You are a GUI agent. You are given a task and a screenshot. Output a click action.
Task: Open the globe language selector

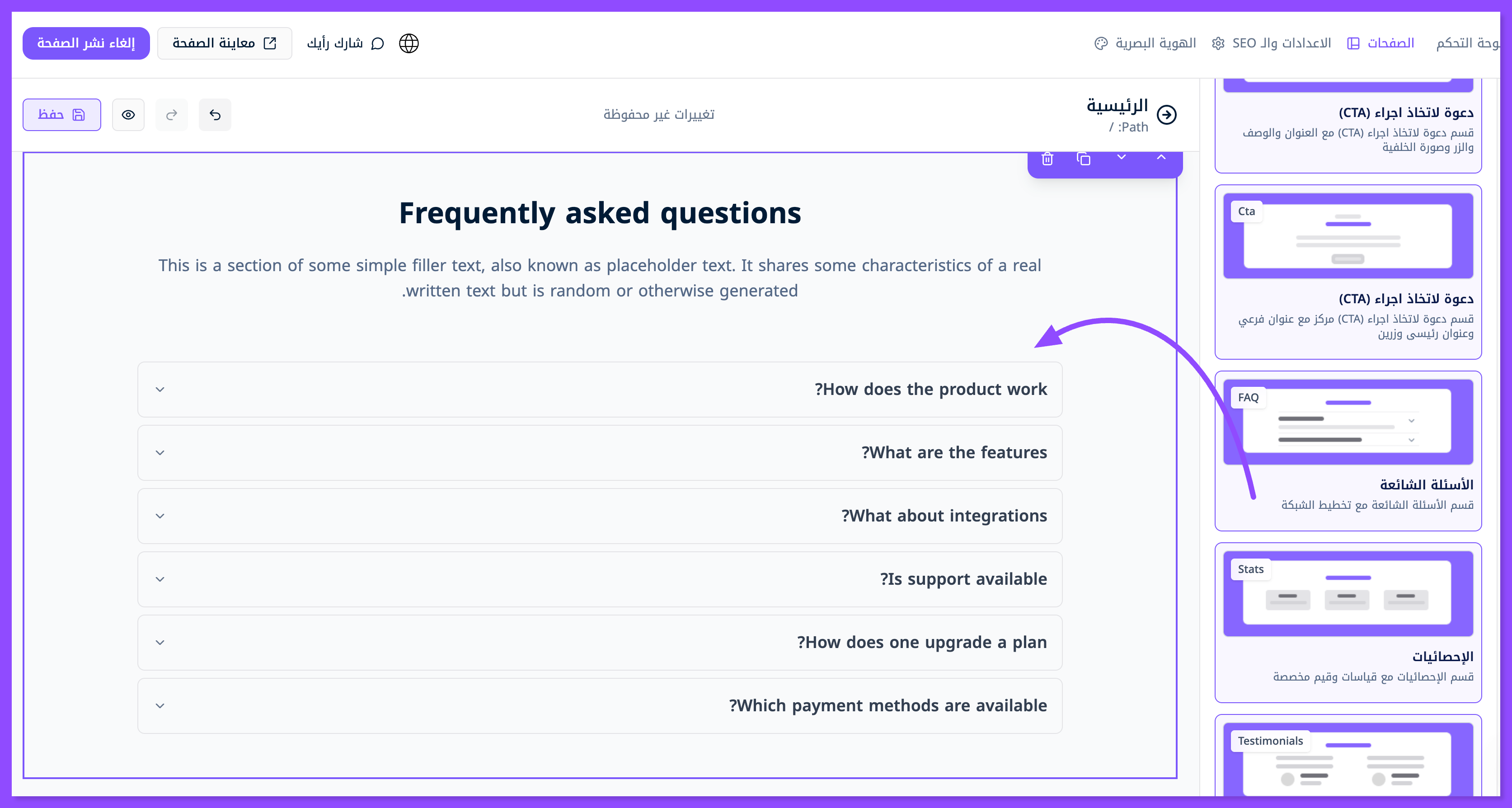point(409,43)
